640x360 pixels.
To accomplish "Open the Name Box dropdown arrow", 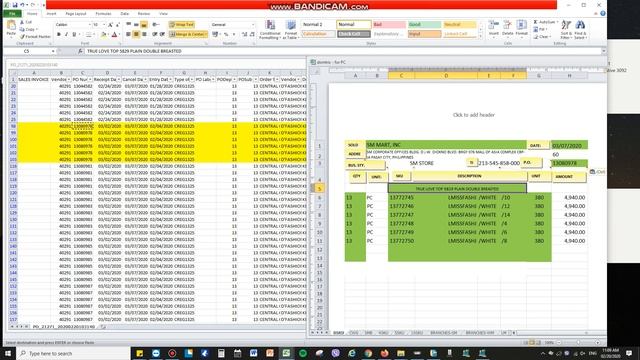I will (x=53, y=51).
